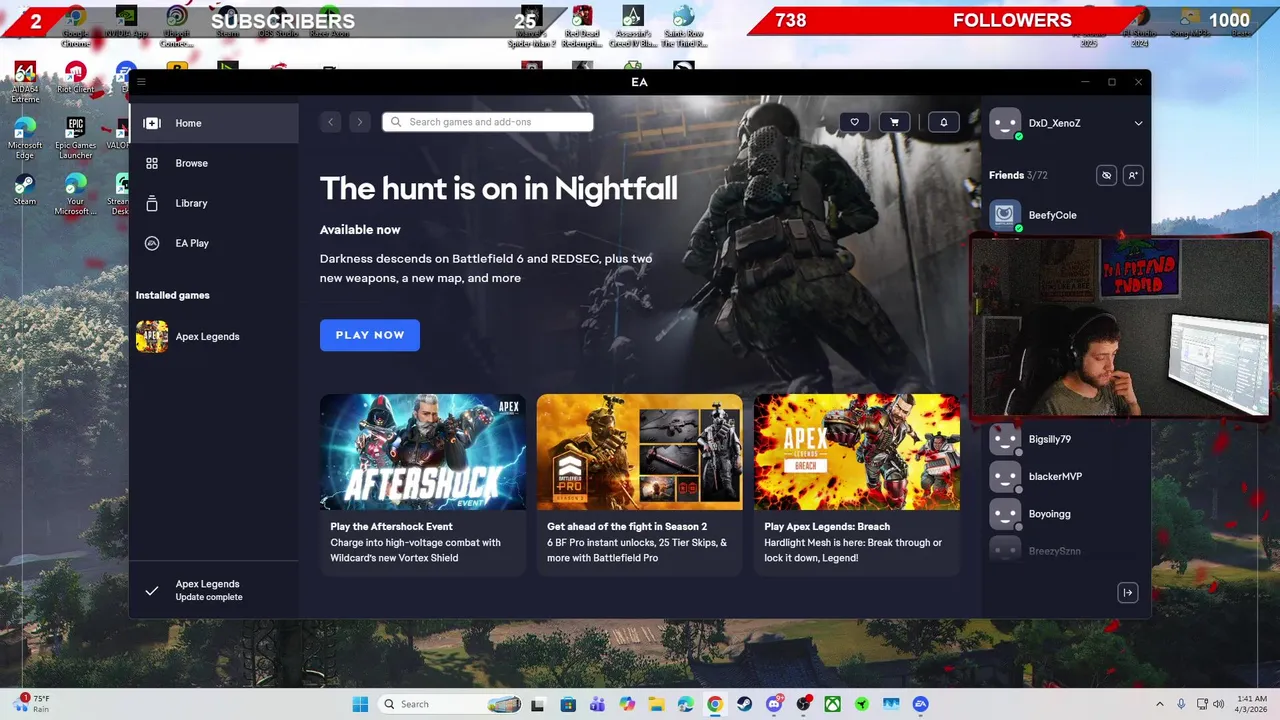Toggle friends online visibility eye icon

(x=1106, y=175)
